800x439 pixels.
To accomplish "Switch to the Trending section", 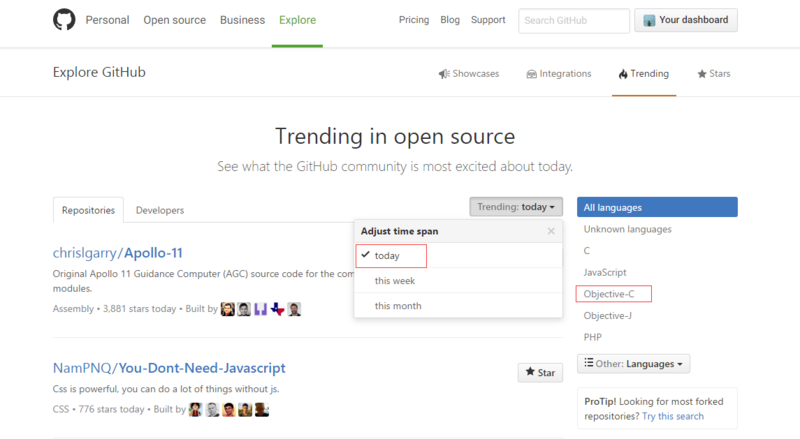I will click(x=644, y=74).
